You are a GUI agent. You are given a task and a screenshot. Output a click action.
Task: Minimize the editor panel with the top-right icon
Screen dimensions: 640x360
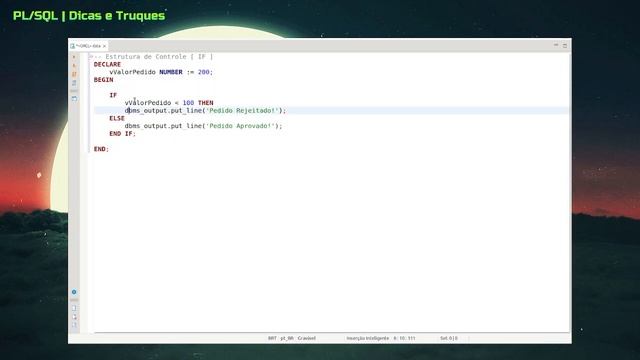(556, 45)
